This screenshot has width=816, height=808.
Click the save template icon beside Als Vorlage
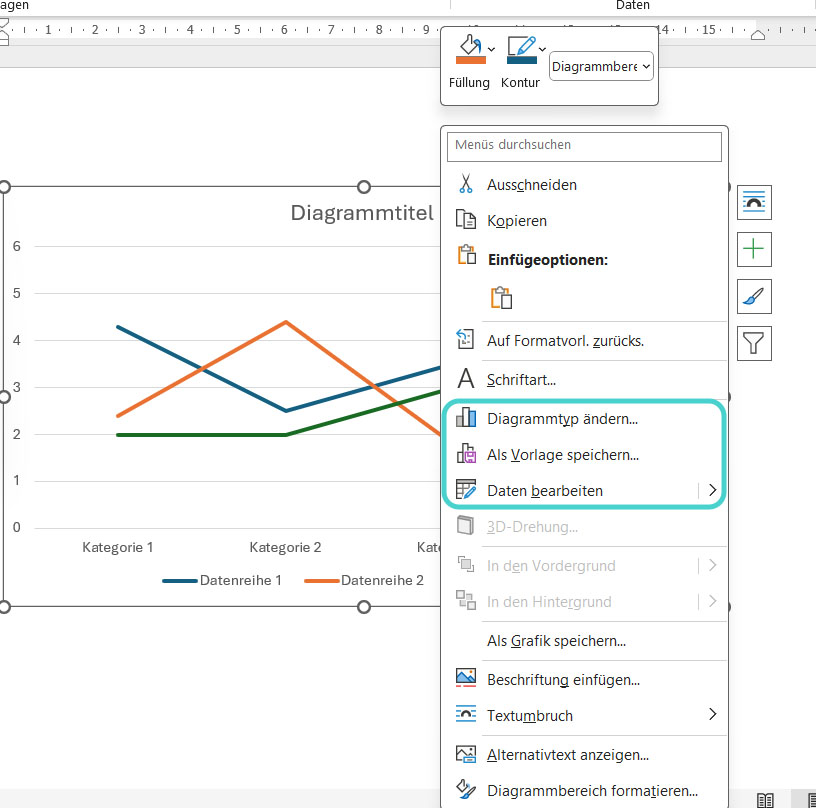click(x=466, y=453)
